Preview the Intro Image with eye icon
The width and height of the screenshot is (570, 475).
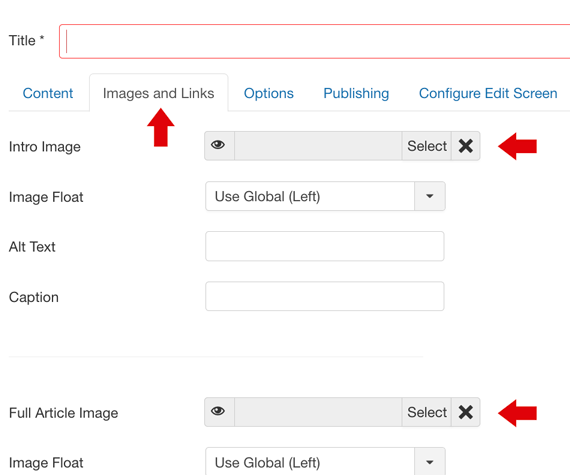pos(219,146)
